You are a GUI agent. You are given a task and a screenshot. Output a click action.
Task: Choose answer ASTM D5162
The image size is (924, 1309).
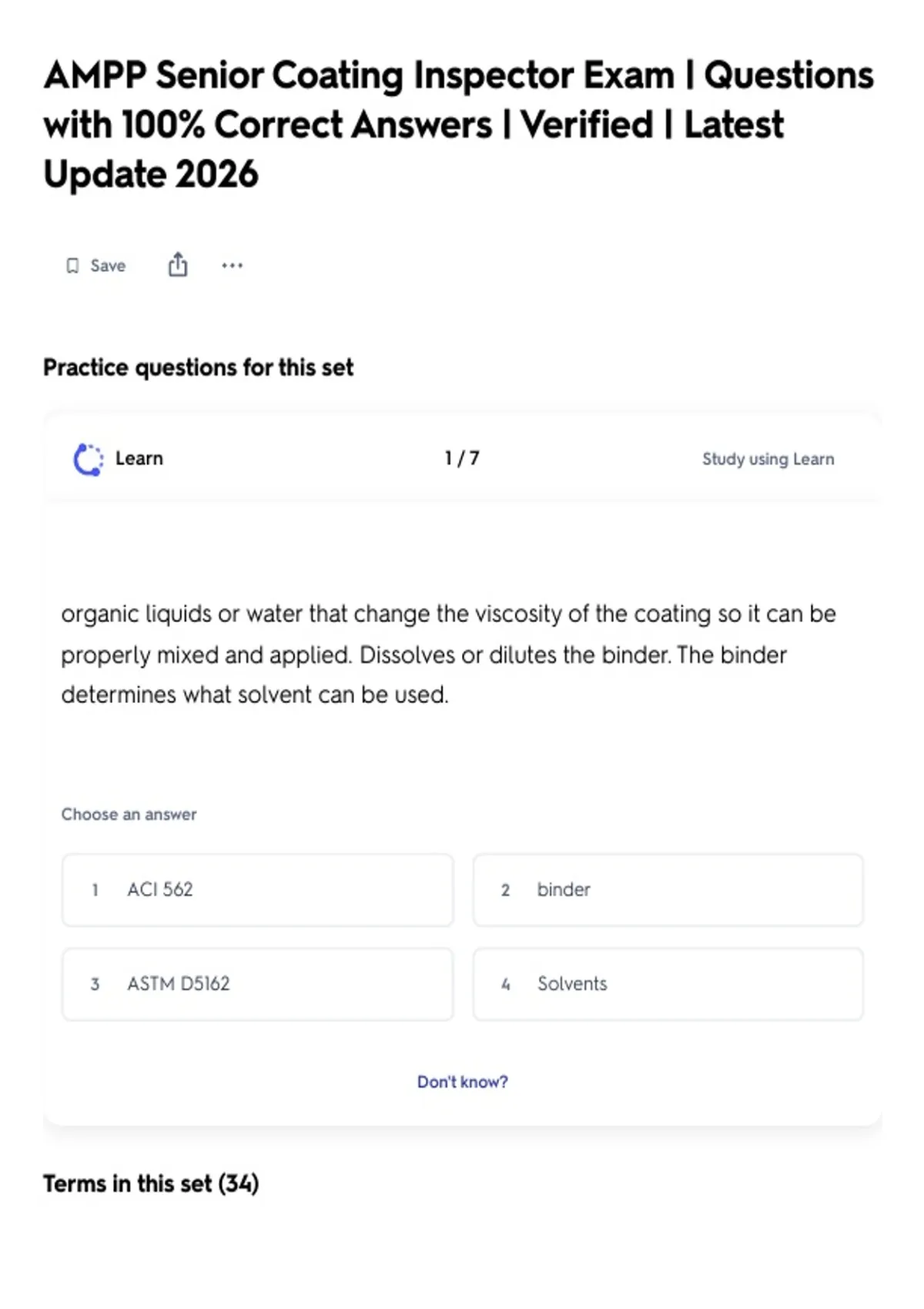pos(257,984)
